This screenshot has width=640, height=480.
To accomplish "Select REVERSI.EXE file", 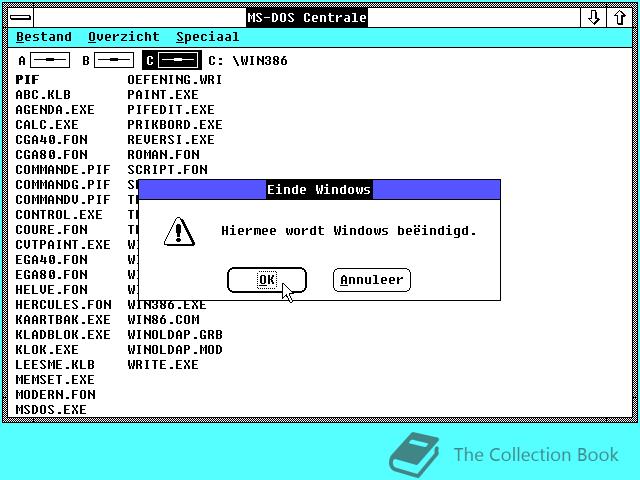I will tap(171, 140).
